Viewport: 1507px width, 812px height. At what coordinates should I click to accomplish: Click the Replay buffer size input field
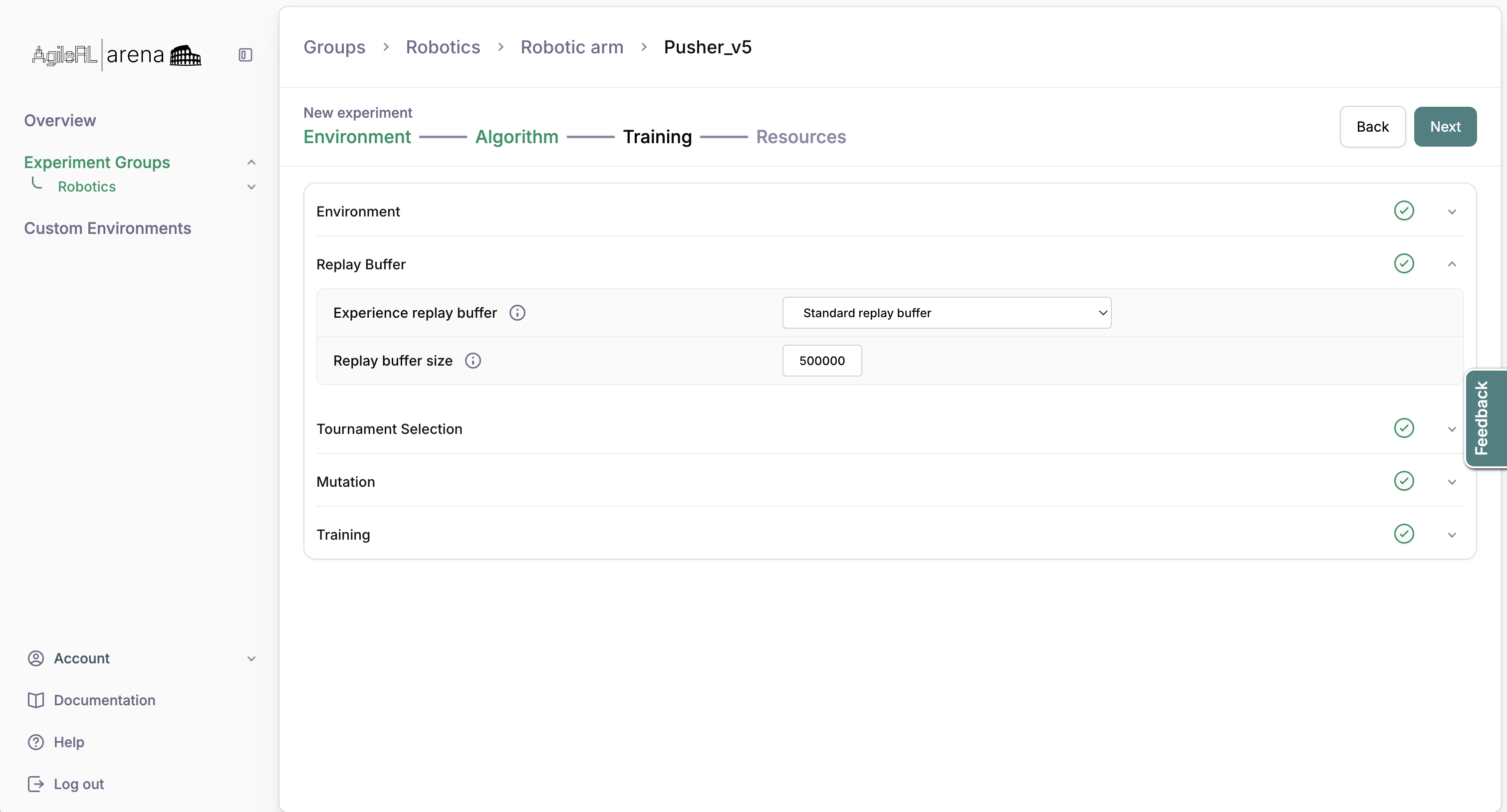[822, 361]
